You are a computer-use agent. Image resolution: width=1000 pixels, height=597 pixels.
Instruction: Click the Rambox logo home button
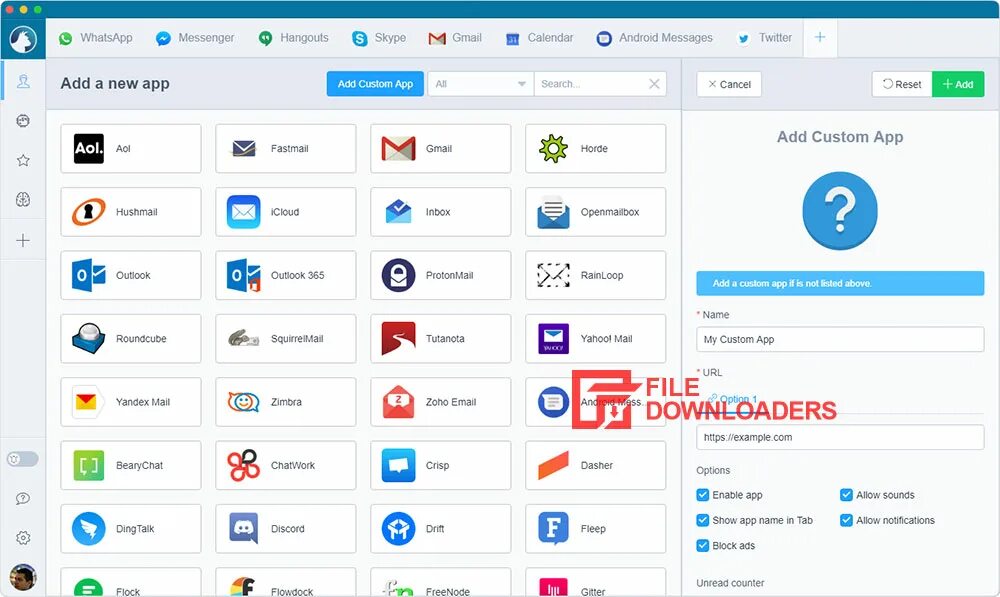(23, 39)
